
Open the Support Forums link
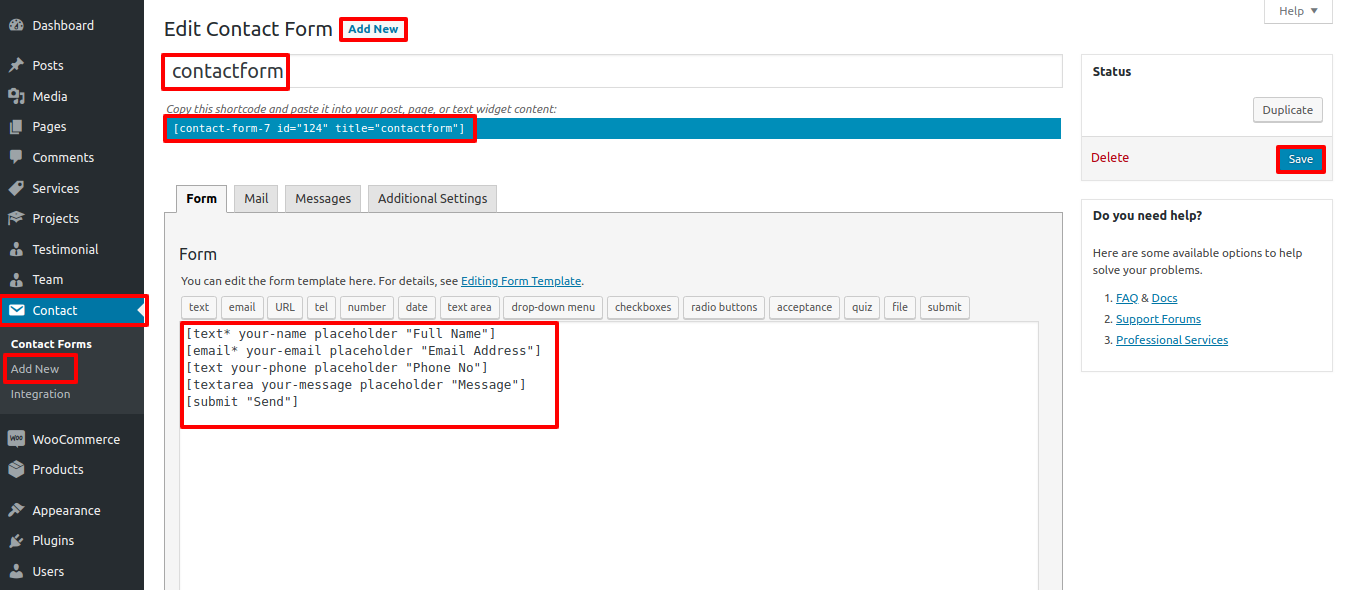pyautogui.click(x=1158, y=319)
